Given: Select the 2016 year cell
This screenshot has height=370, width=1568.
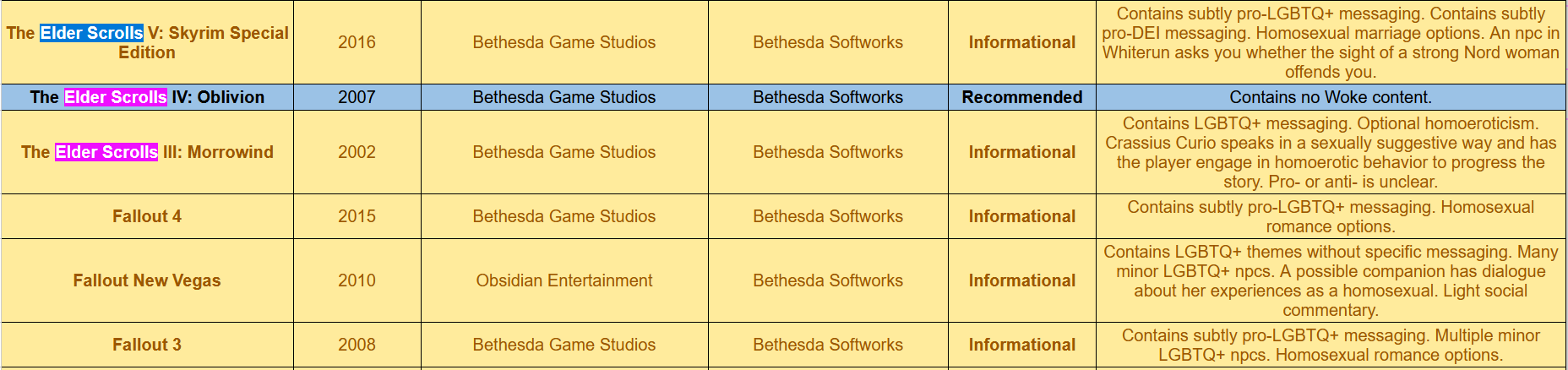Looking at the screenshot, I should (x=357, y=42).
